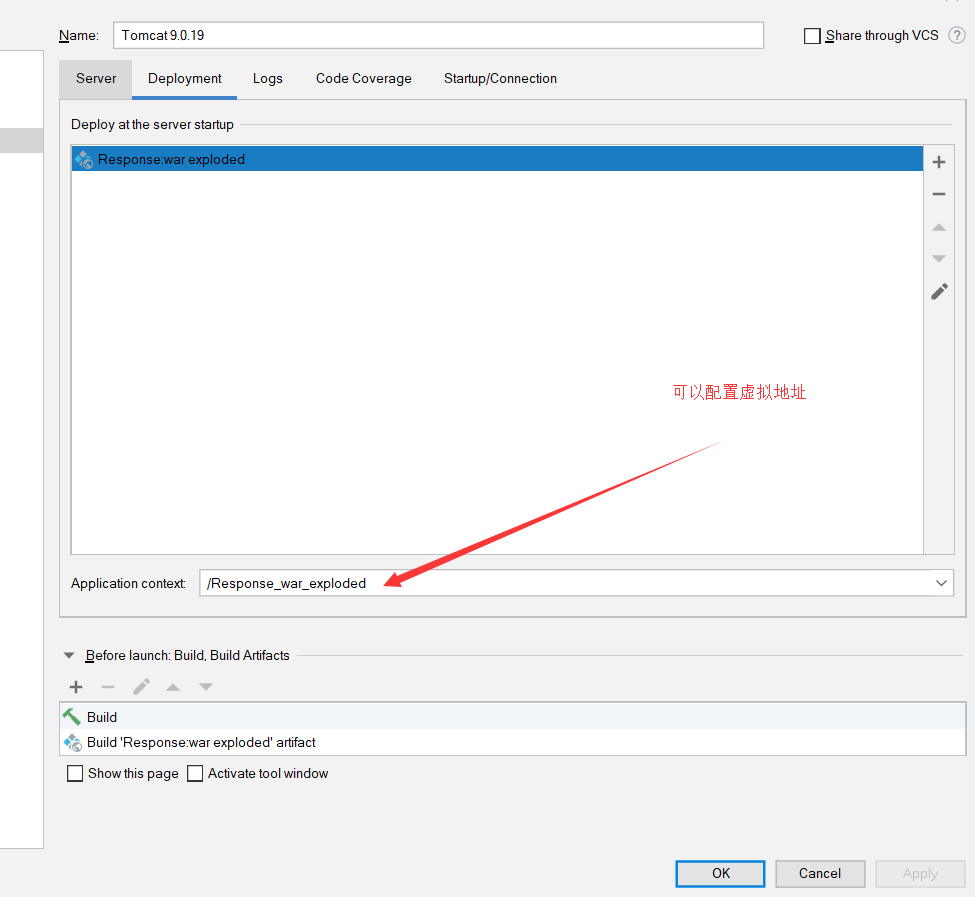Screen dimensions: 975x897
Task: Move deployment down with down arrow
Action: tap(939, 259)
